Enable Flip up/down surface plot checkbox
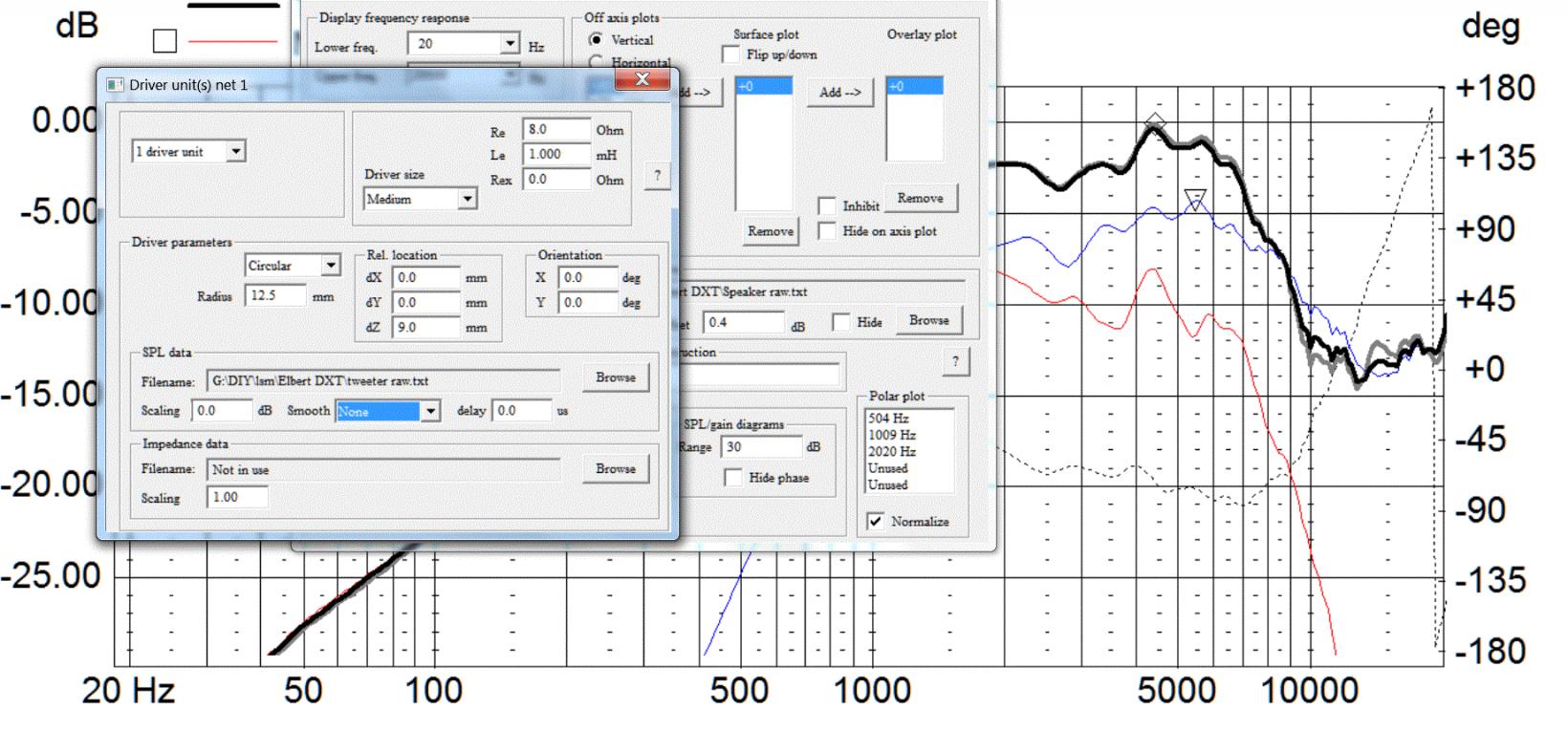Viewport: 1568px width, 732px height. (731, 54)
